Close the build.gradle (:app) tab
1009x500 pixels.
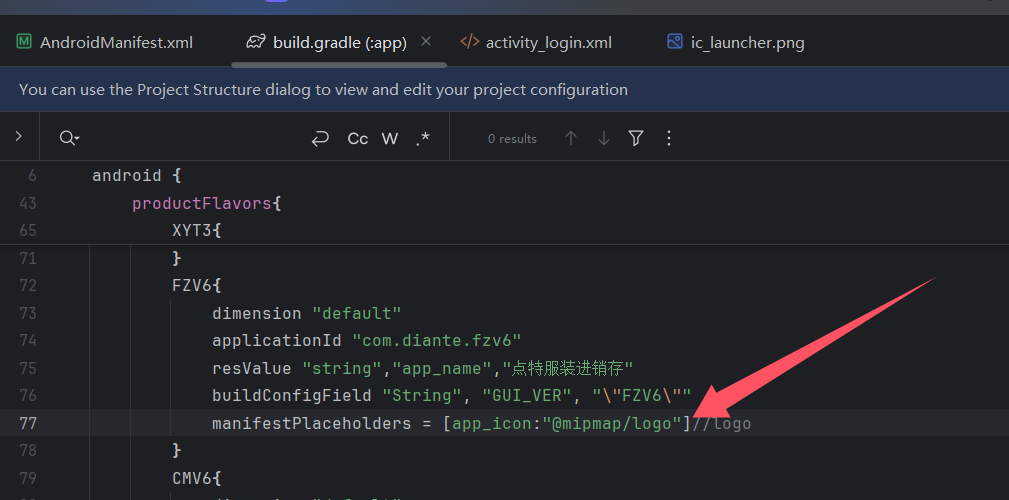[426, 42]
